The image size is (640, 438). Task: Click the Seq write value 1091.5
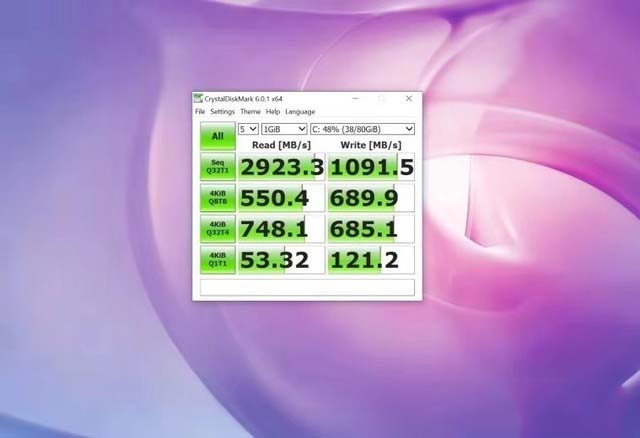tap(371, 167)
